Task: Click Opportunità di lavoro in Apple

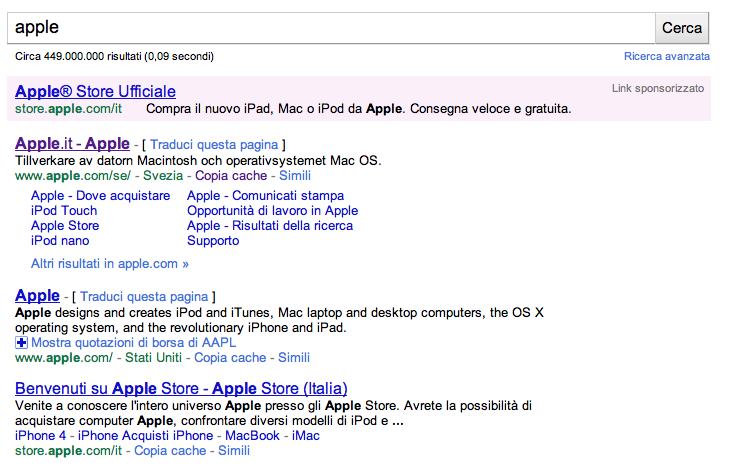Action: [x=272, y=211]
